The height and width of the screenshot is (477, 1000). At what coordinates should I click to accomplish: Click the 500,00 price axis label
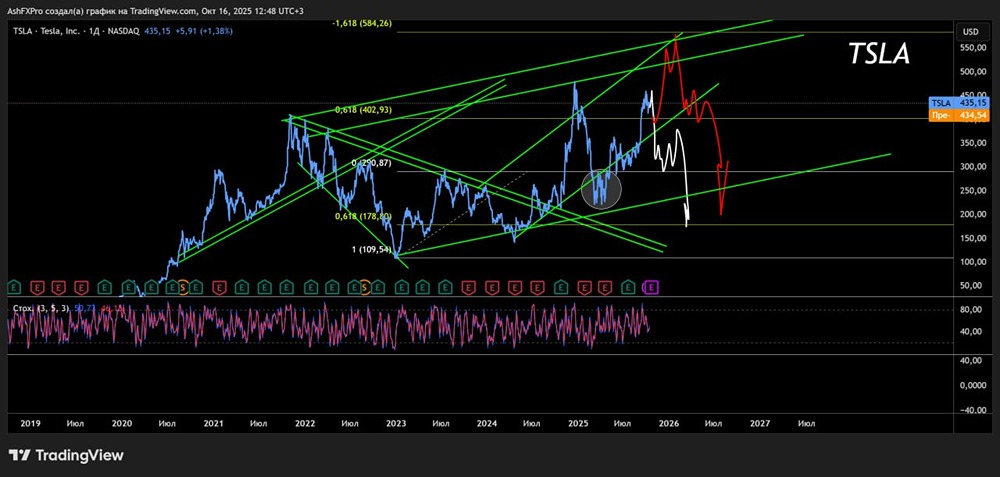(x=973, y=71)
